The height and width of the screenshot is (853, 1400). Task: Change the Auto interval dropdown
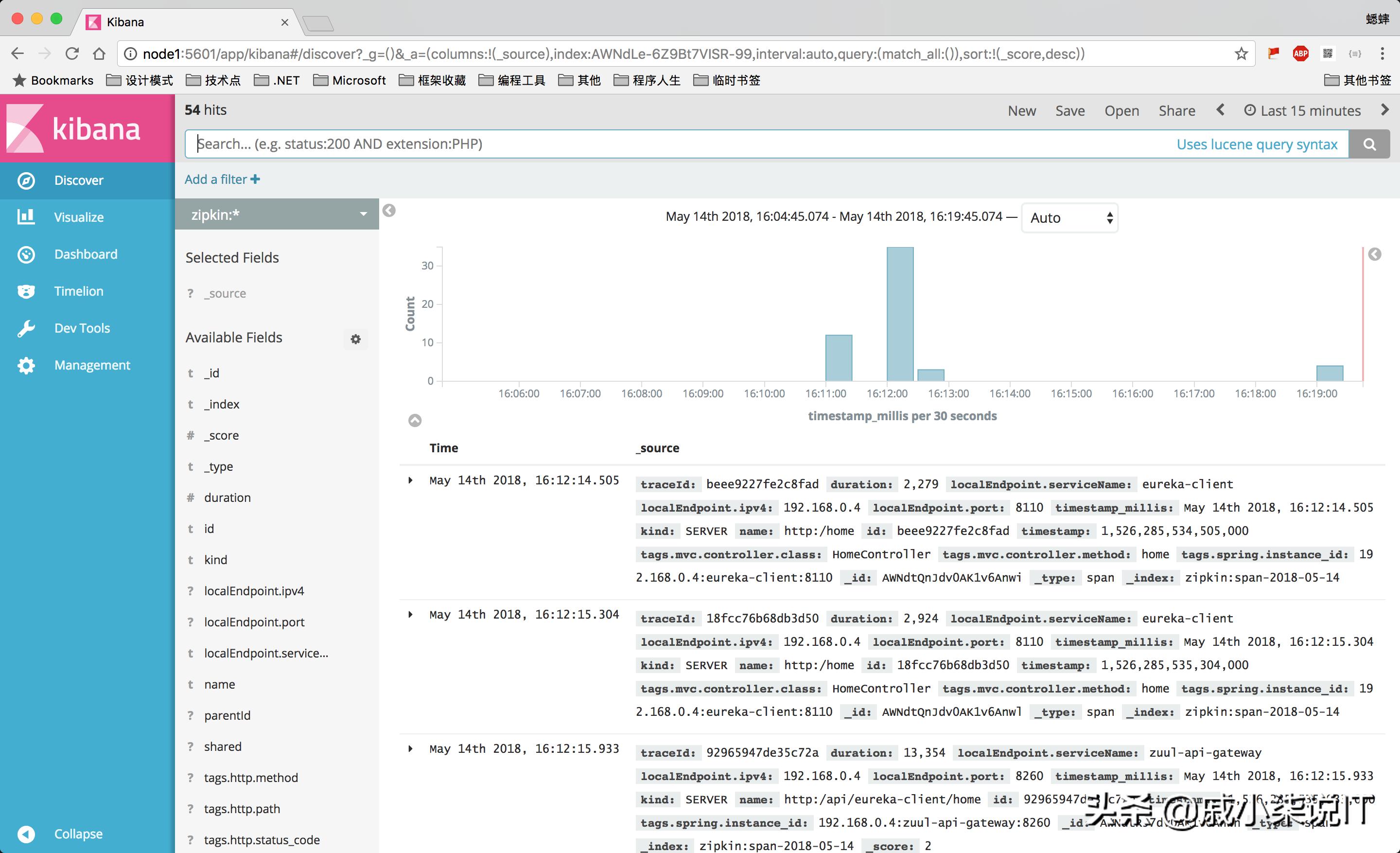click(1069, 218)
